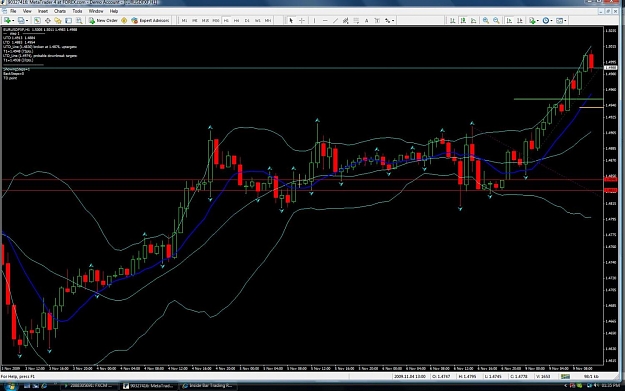The height and width of the screenshot is (391, 625).
Task: Switch to Candlesticks display icon
Action: coord(463,20)
